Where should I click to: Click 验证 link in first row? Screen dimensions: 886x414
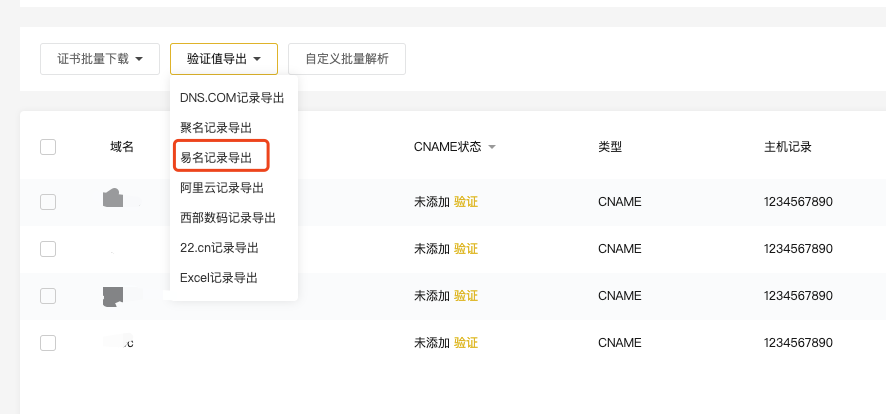[466, 202]
